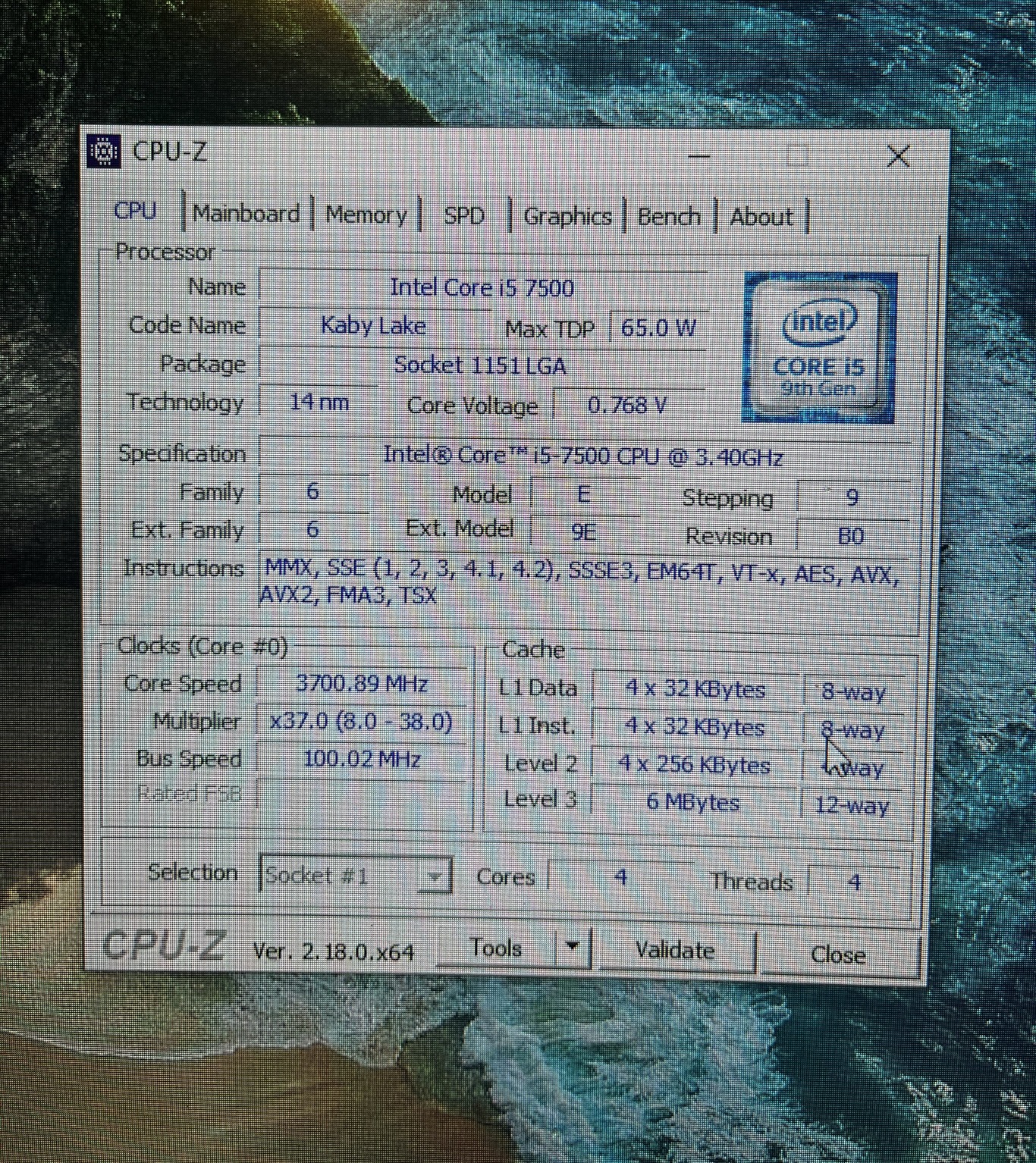The height and width of the screenshot is (1163, 1036).
Task: Click the Ext. Model value 9E
Action: click(x=583, y=532)
